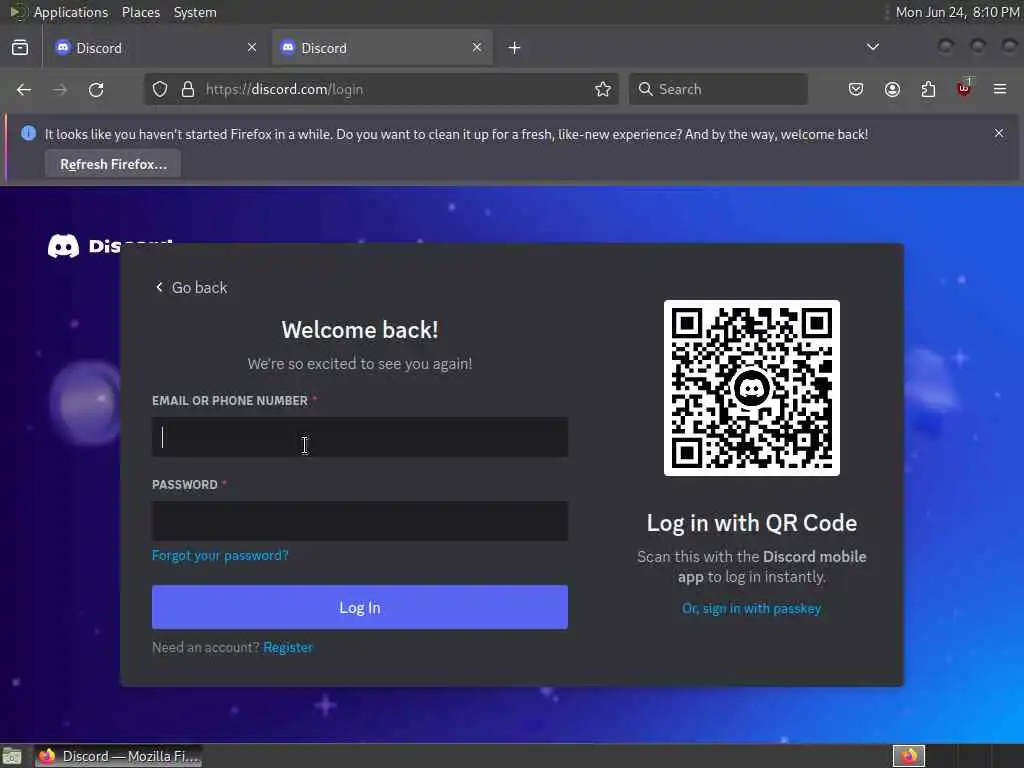Choose Or, sign in with passkey
The width and height of the screenshot is (1024, 768).
pos(752,608)
